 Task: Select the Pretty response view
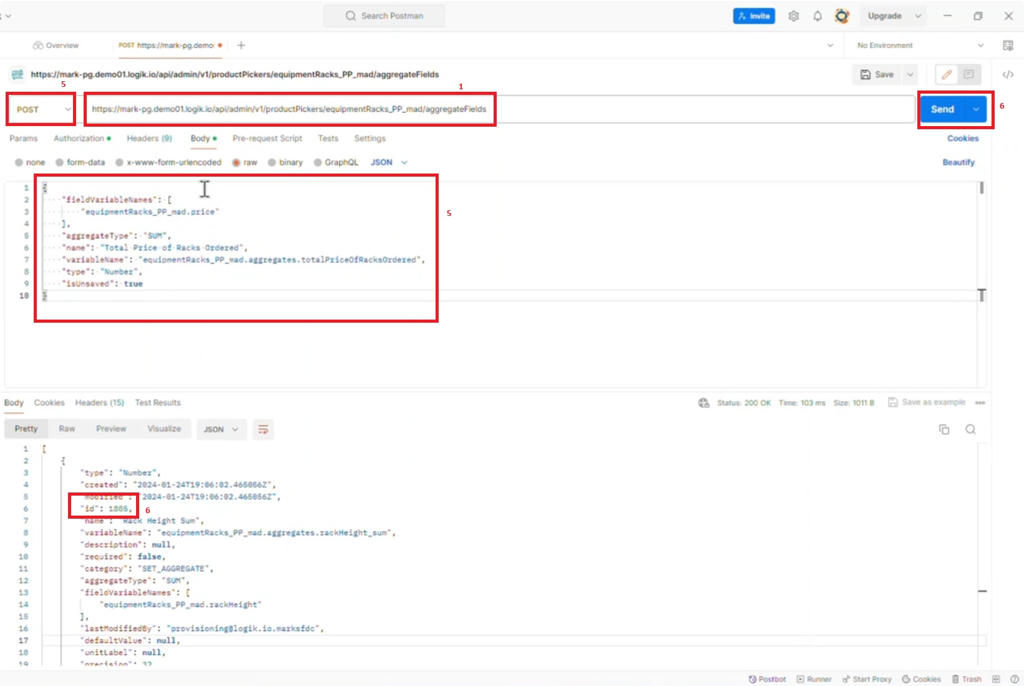(26, 429)
